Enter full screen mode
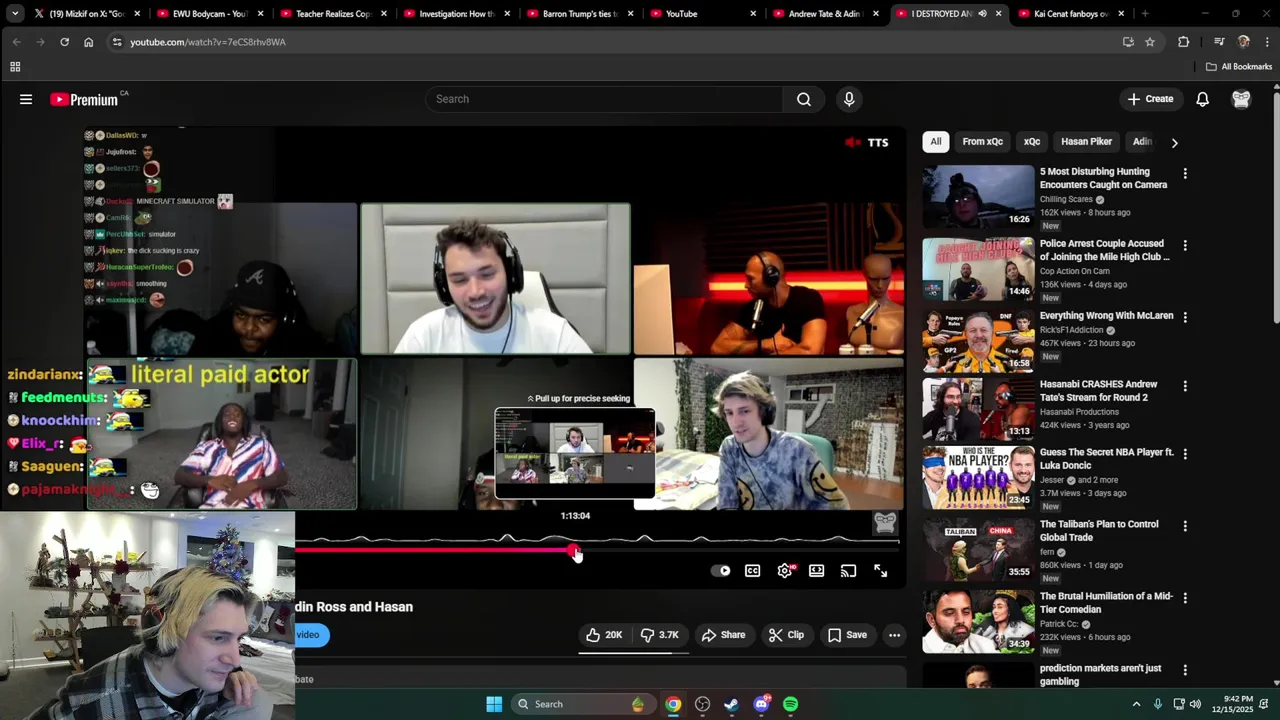This screenshot has height=720, width=1280. coord(881,571)
